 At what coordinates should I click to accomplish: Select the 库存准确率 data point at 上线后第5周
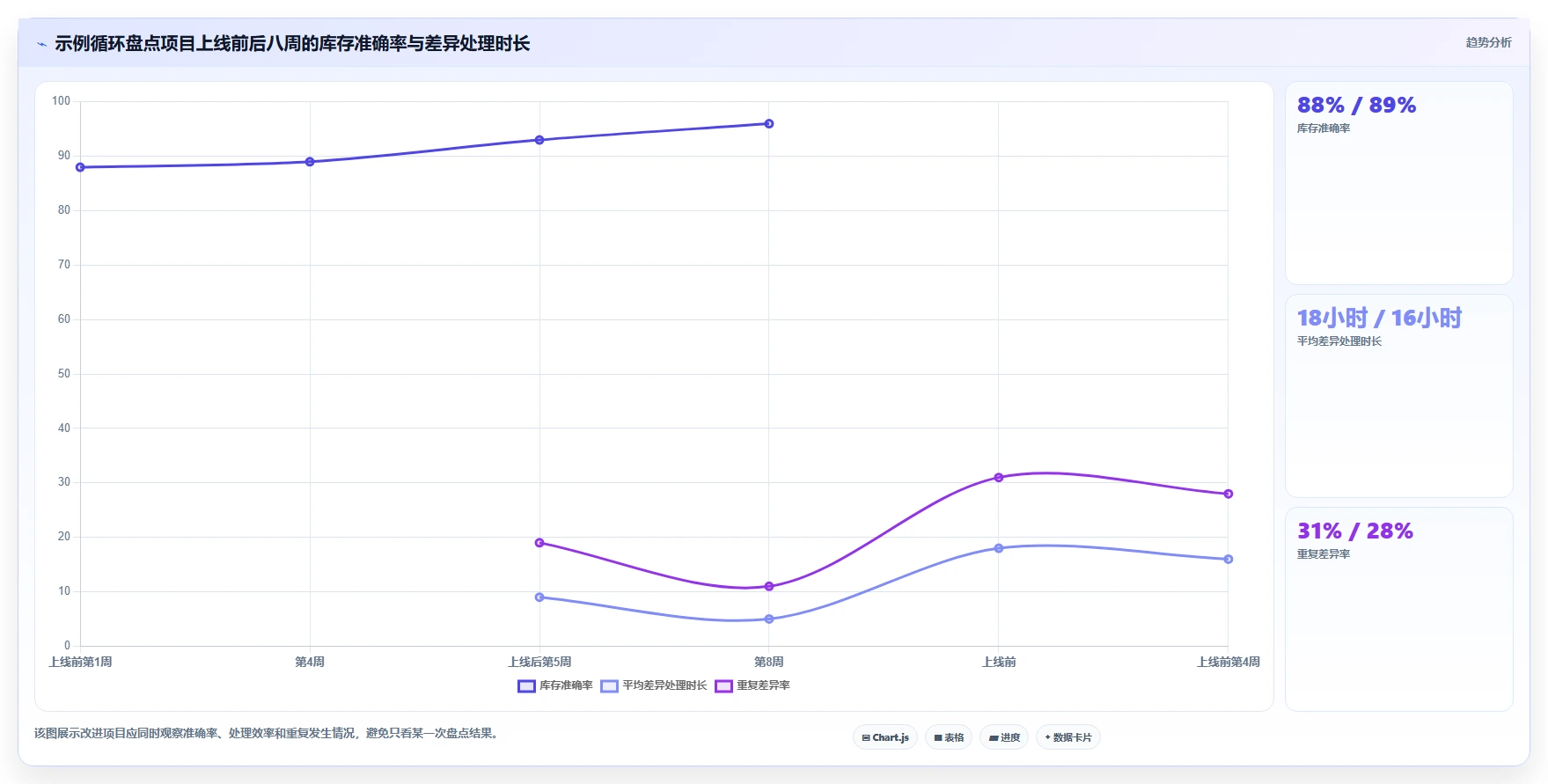point(539,140)
